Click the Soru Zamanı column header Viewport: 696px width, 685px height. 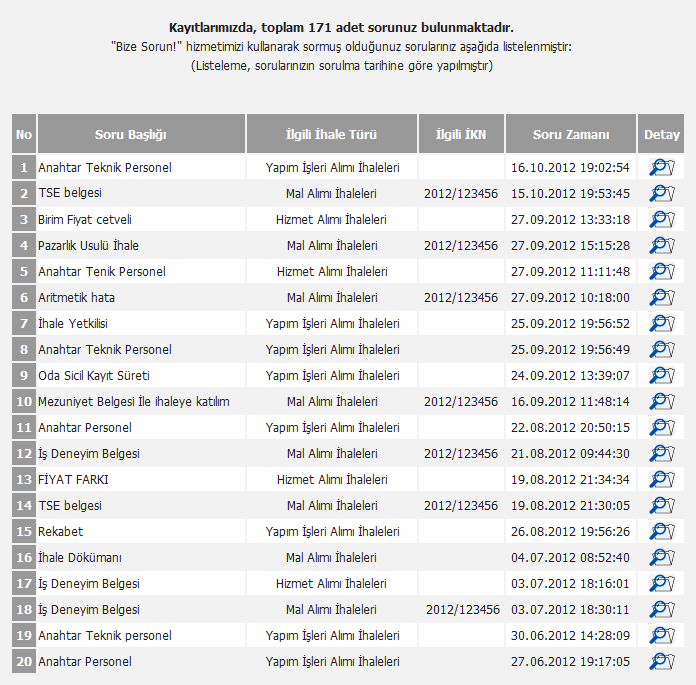(571, 134)
